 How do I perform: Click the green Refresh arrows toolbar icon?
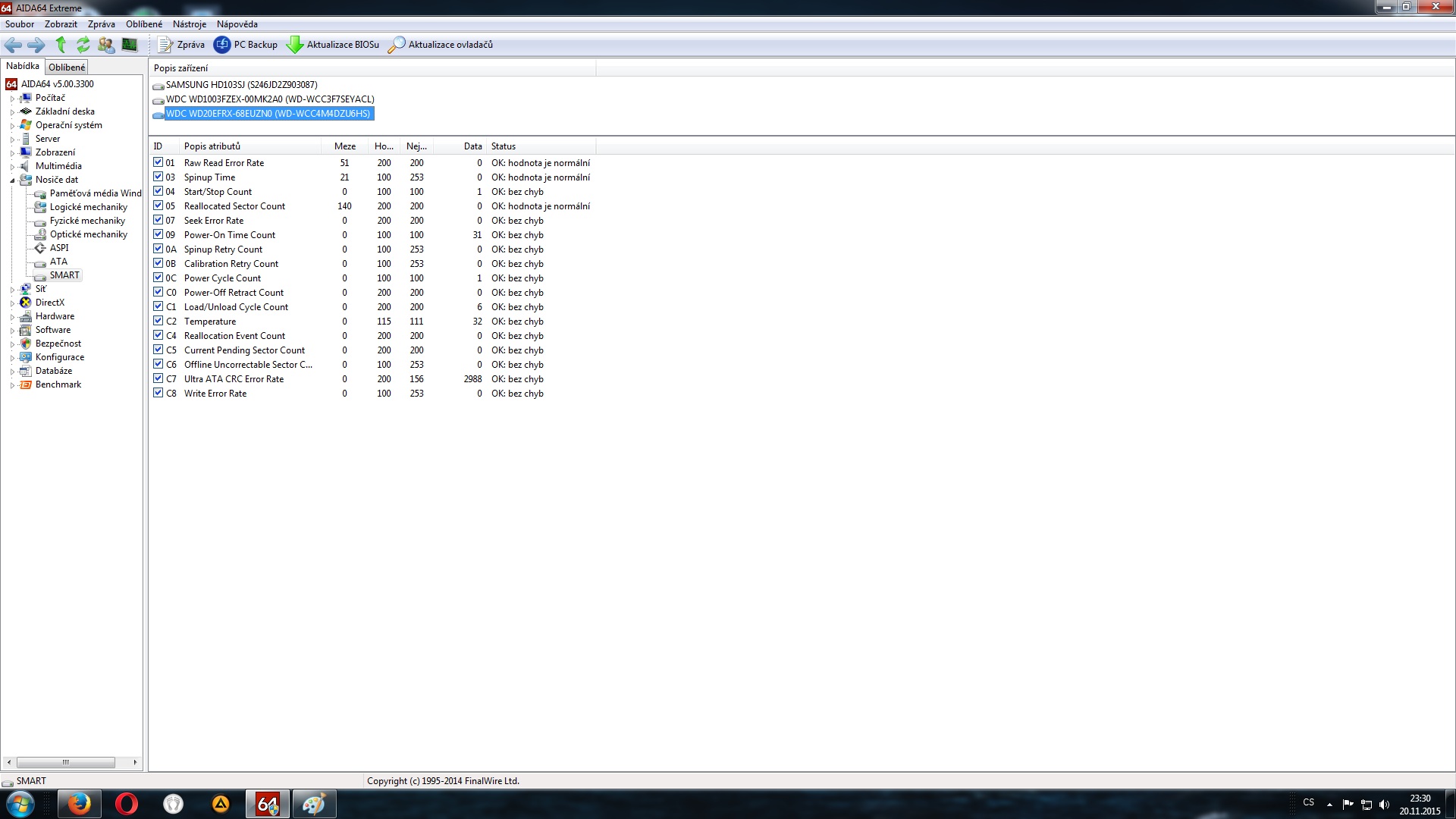click(83, 45)
